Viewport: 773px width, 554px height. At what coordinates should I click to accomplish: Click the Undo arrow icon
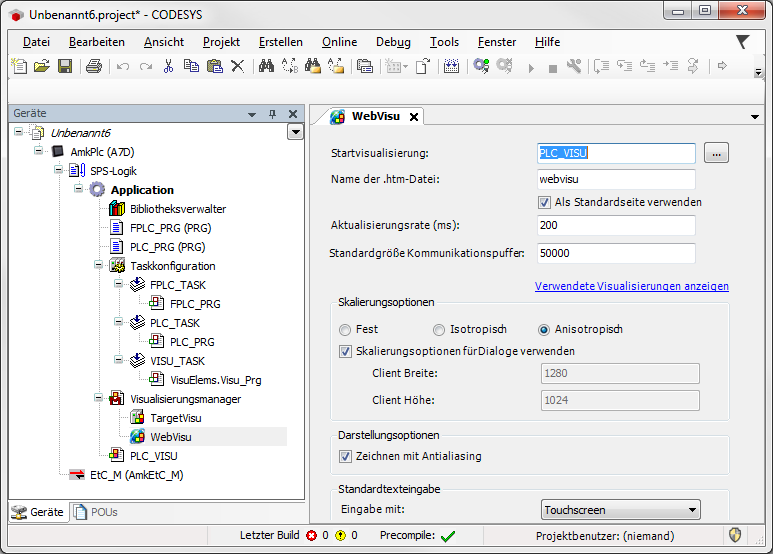(x=123, y=66)
